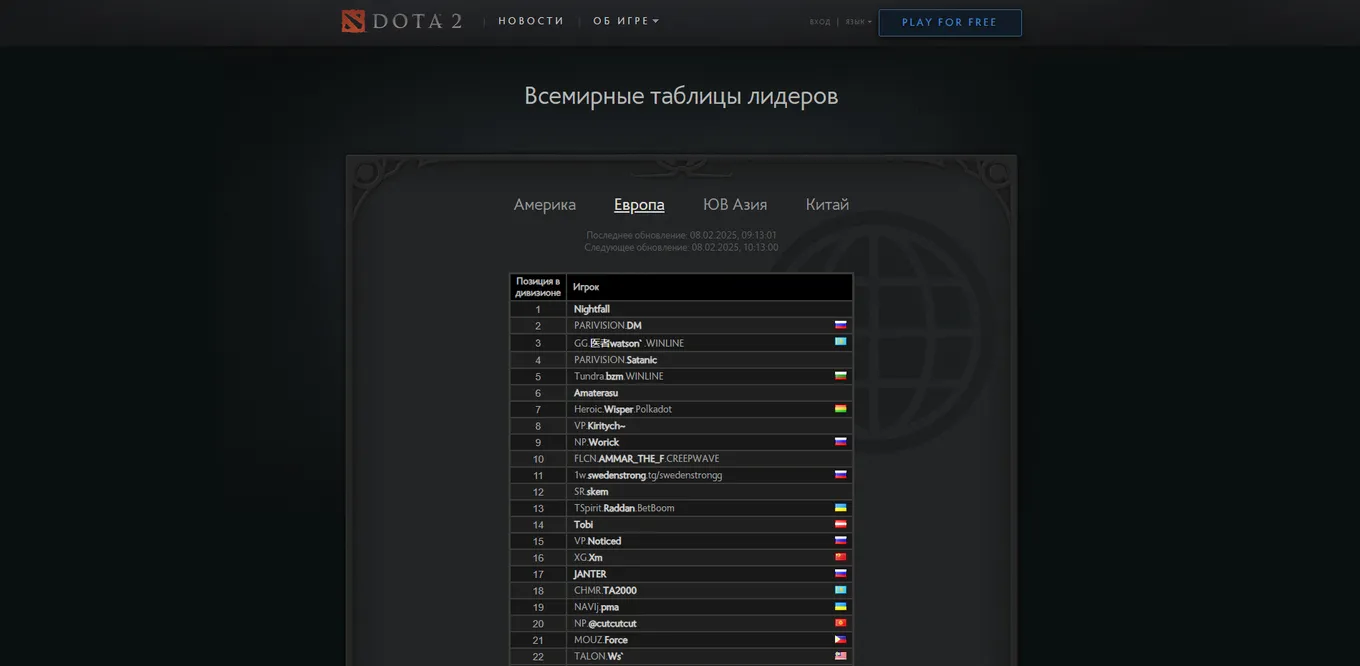Click the Bulgarian flag beside Tundra.bzm
Viewport: 1360px width, 666px height.
pyautogui.click(x=841, y=376)
